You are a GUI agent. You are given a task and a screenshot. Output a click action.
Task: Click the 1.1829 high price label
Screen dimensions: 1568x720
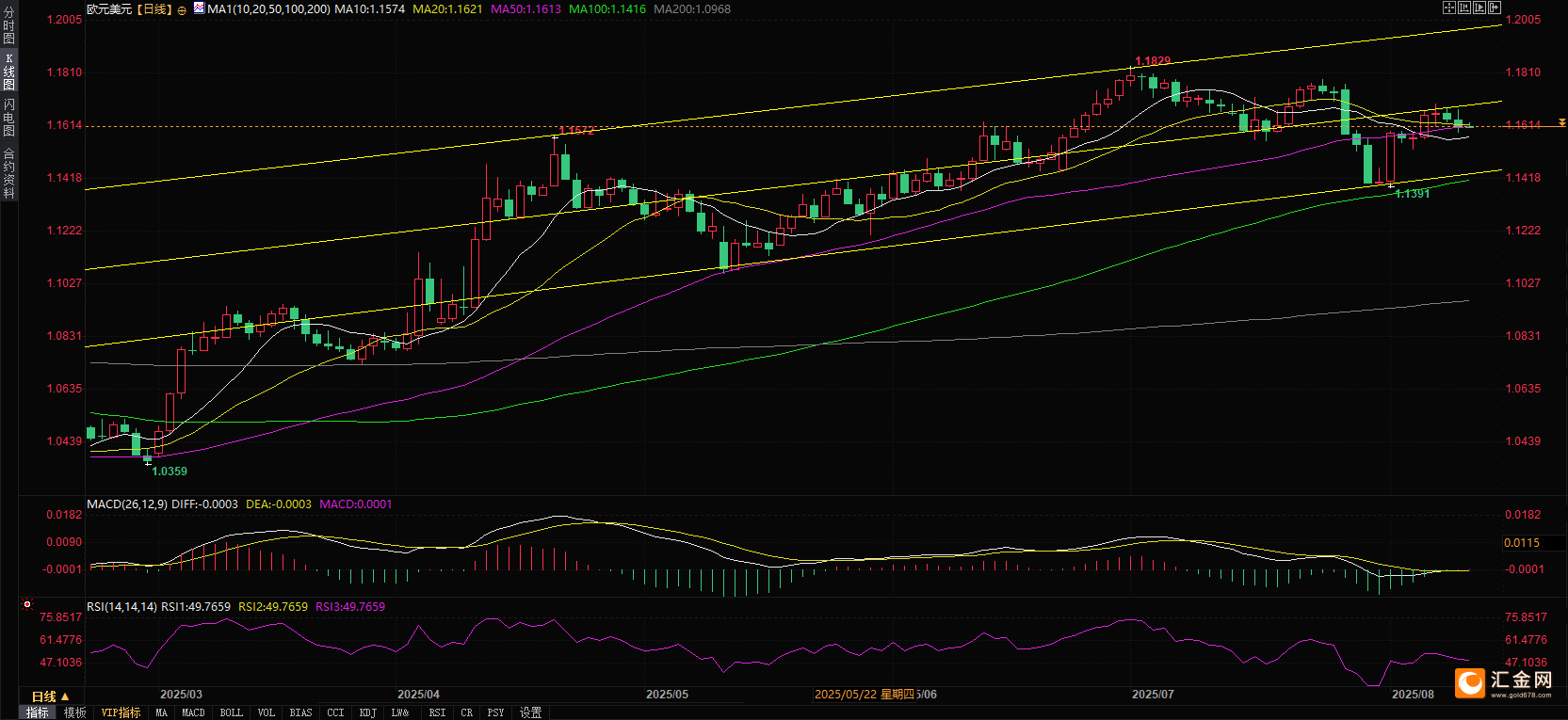1153,61
